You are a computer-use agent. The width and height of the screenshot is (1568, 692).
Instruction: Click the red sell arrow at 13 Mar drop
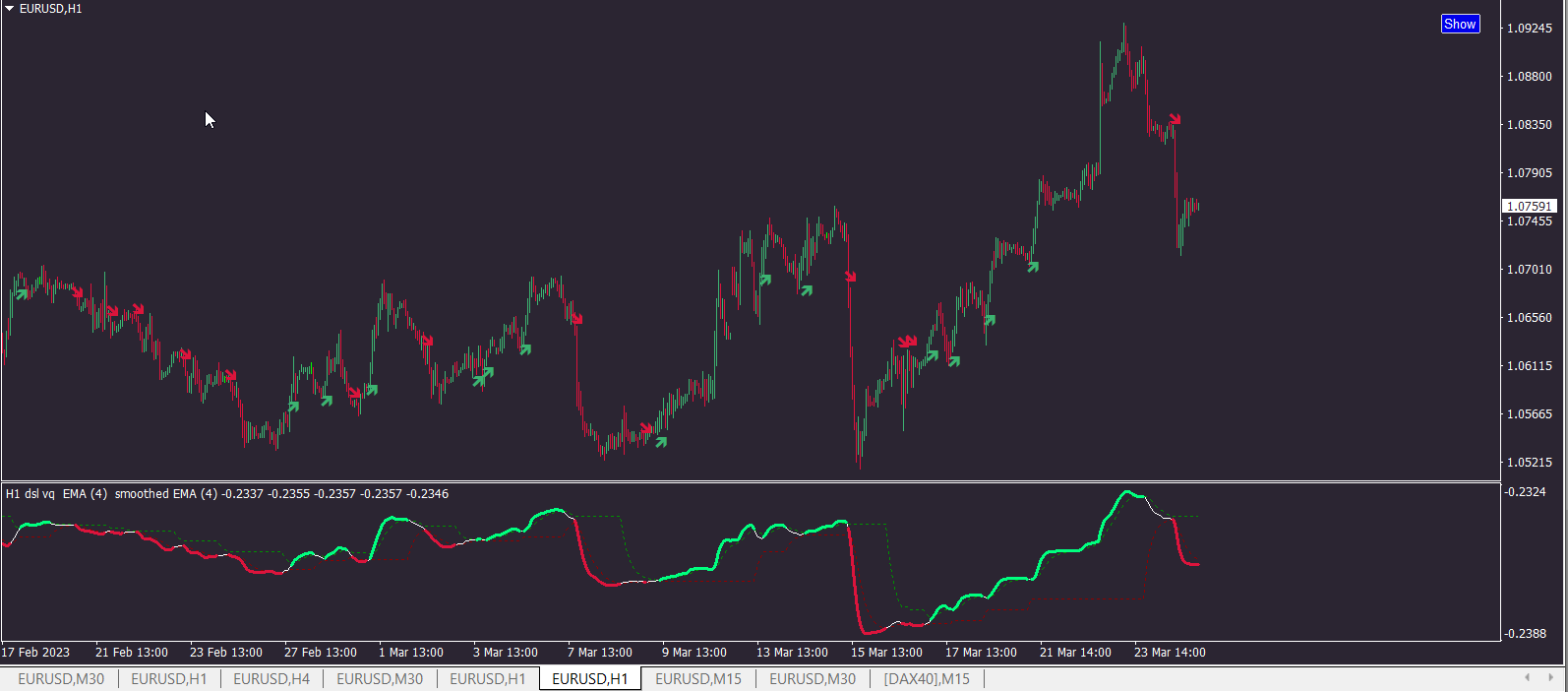[x=850, y=277]
